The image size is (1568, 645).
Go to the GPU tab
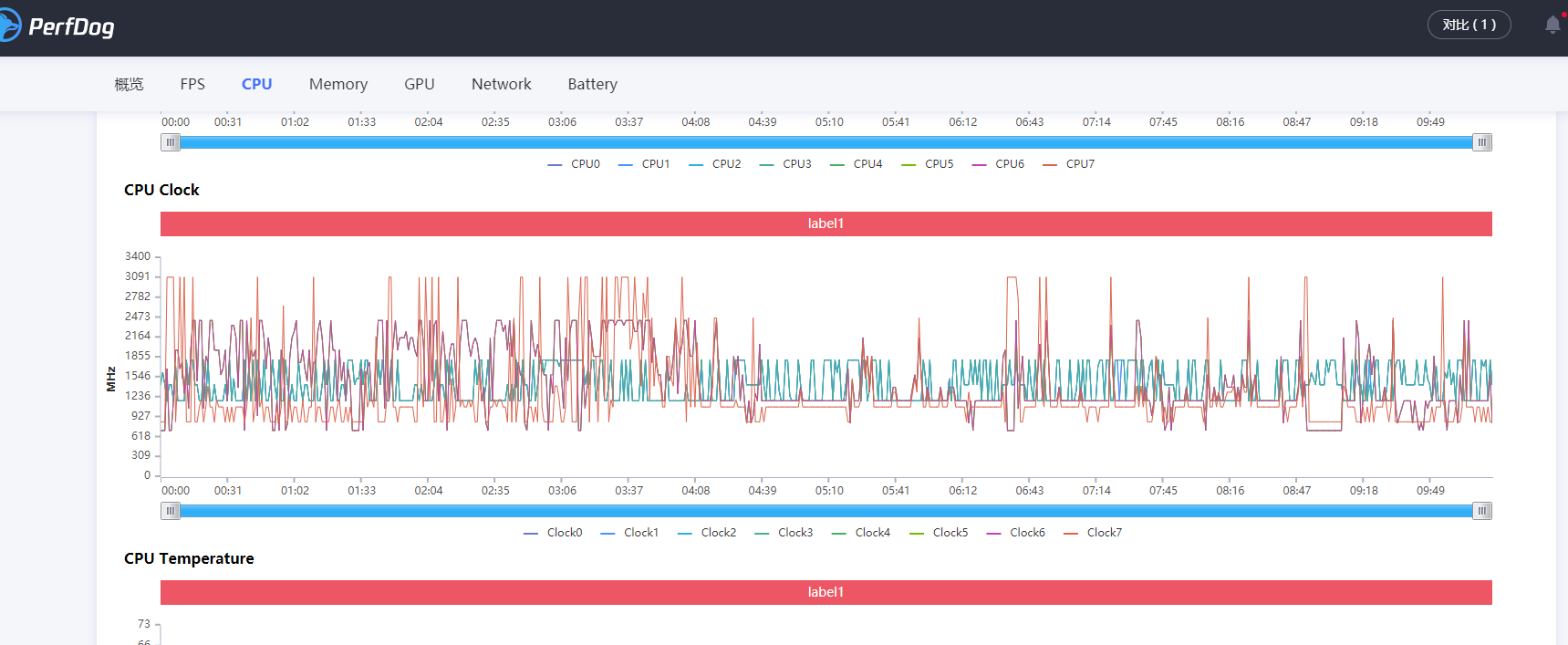[x=419, y=84]
